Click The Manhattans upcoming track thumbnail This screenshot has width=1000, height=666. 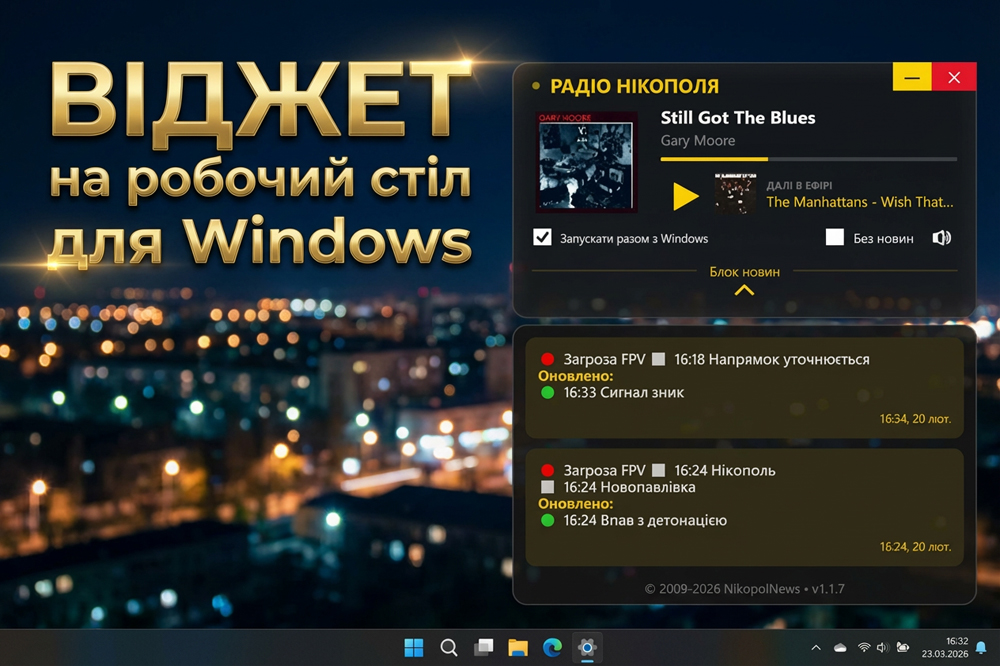pos(734,194)
